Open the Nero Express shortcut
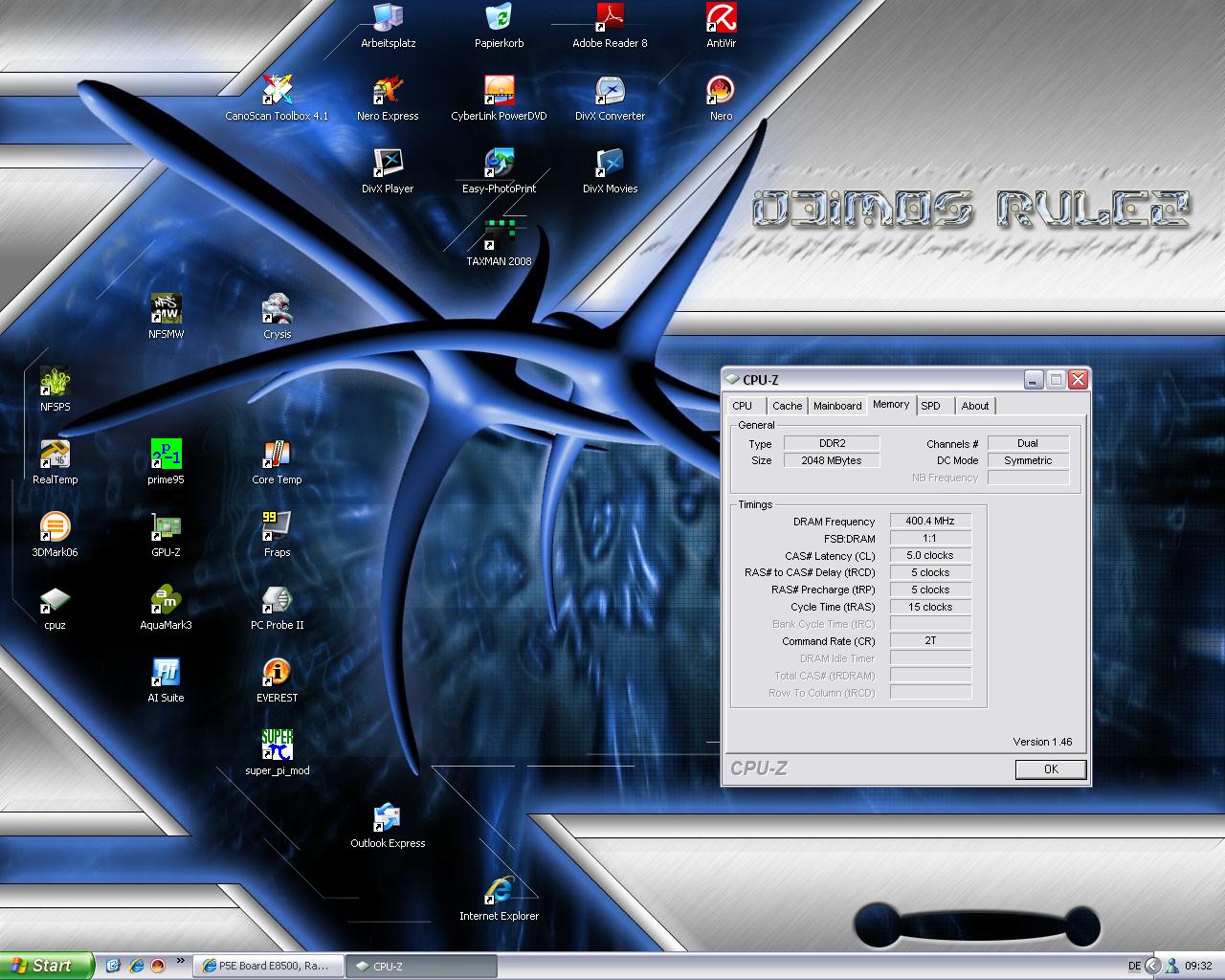The image size is (1225, 980). (388, 99)
